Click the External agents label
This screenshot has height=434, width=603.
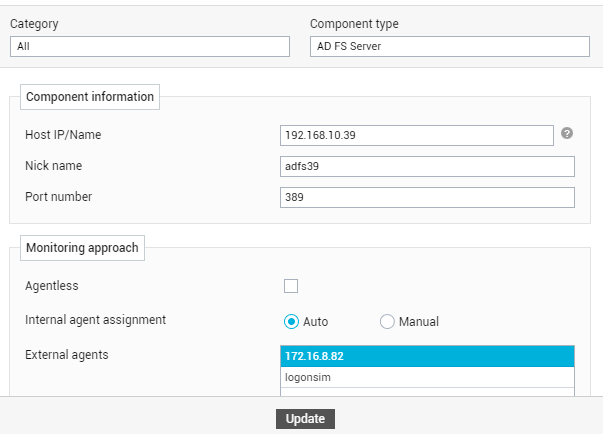click(67, 355)
